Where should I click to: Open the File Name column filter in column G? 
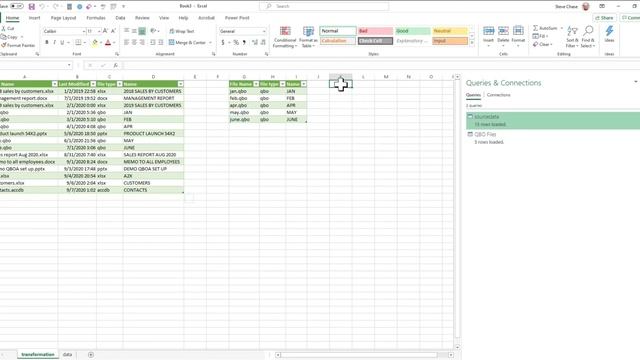(256, 84)
